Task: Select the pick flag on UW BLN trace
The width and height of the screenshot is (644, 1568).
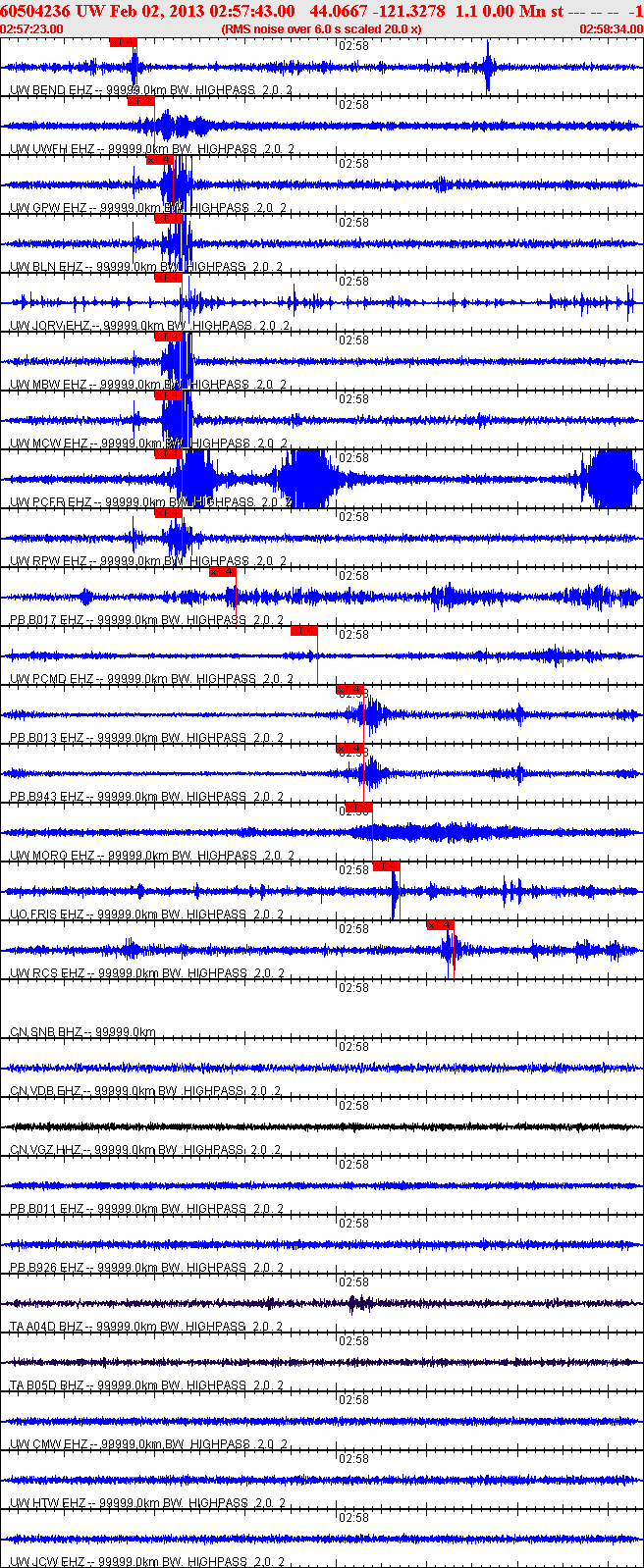Action: coord(168,219)
